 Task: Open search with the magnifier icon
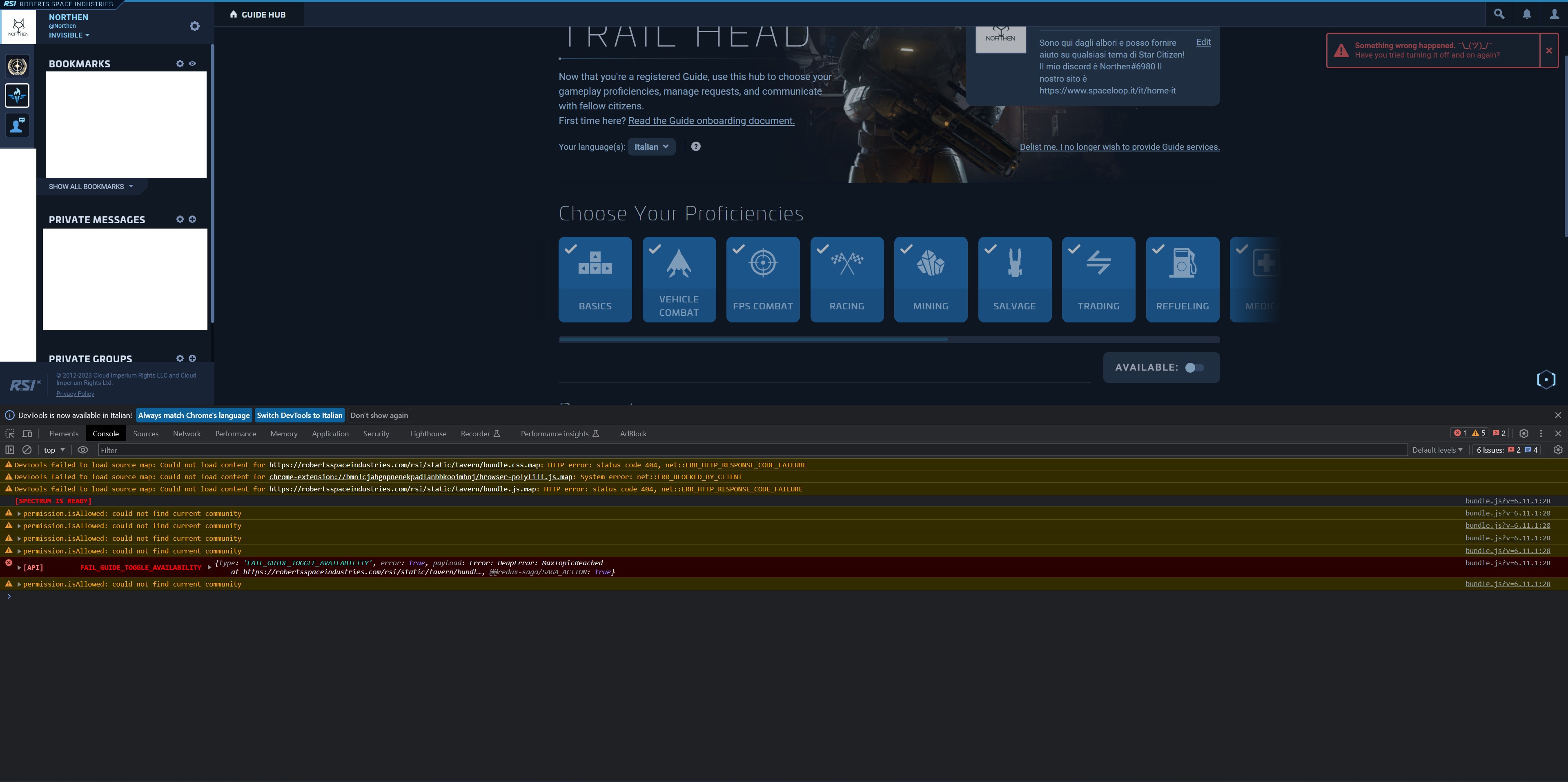1499,14
